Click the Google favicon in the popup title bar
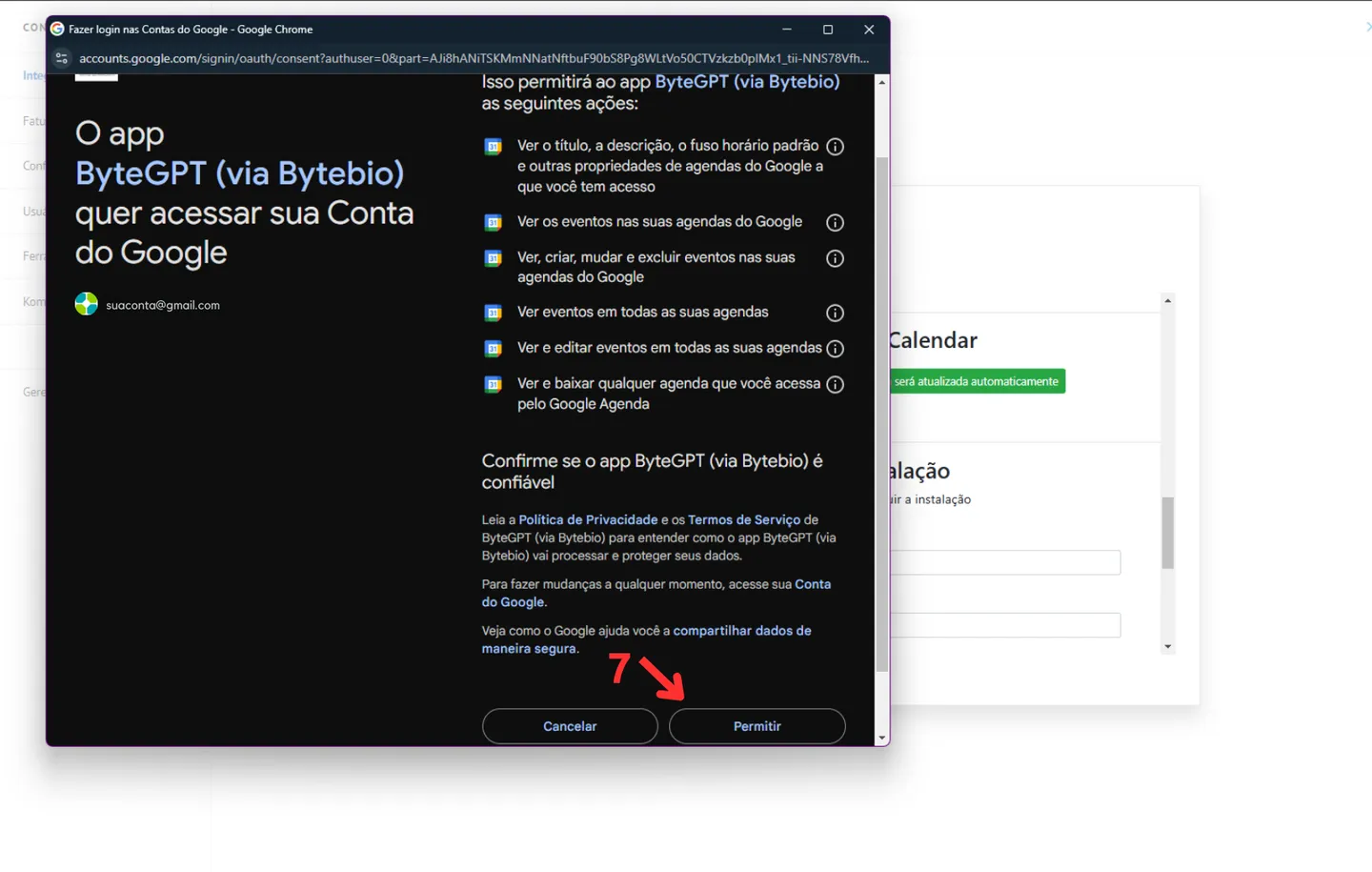 tap(57, 30)
